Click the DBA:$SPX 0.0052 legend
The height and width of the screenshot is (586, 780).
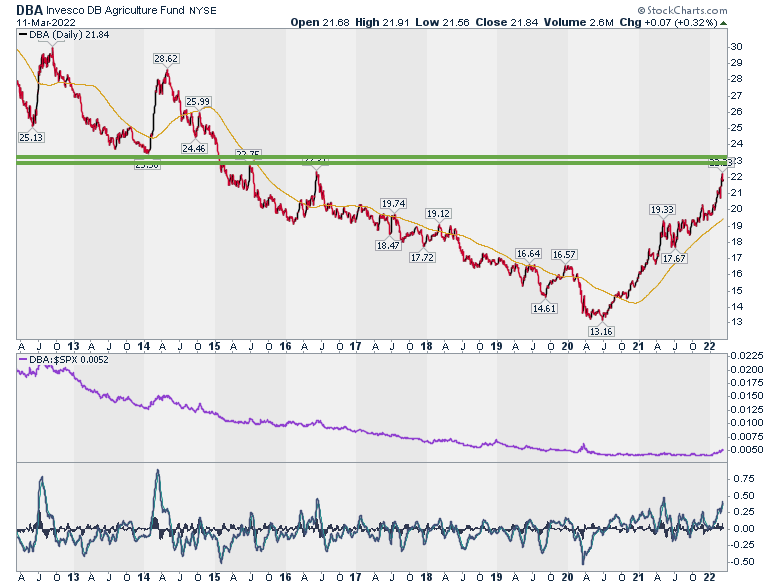(64, 359)
